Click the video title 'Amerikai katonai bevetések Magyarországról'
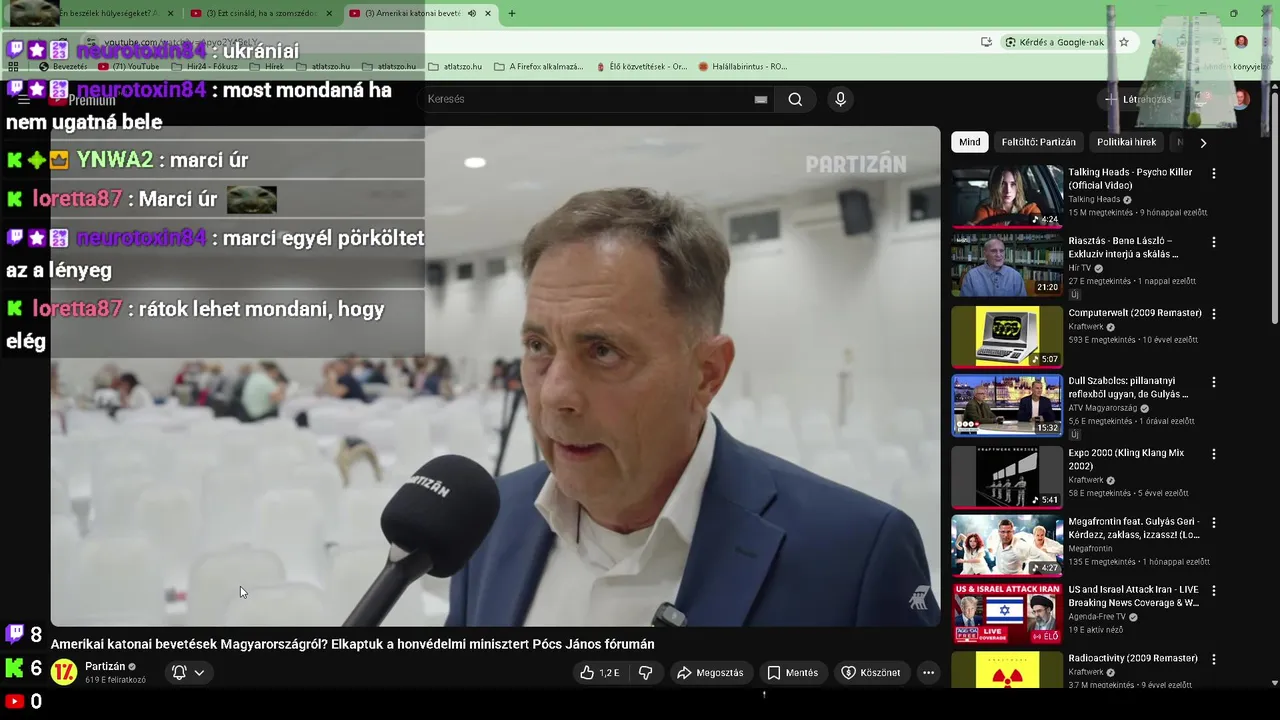1280x720 pixels. (352, 644)
